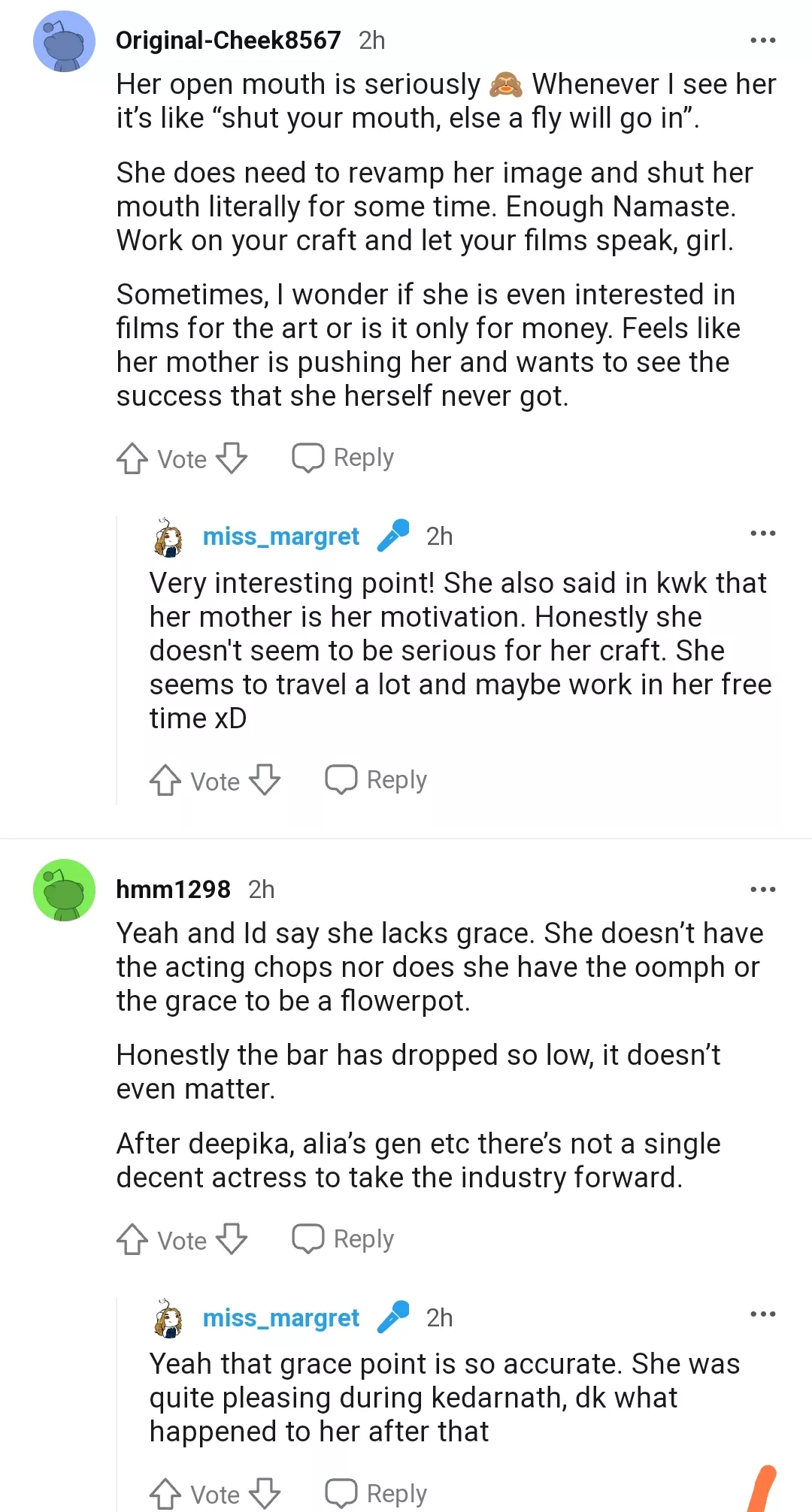Click the speech bubble icon on the top comment

pyautogui.click(x=308, y=456)
